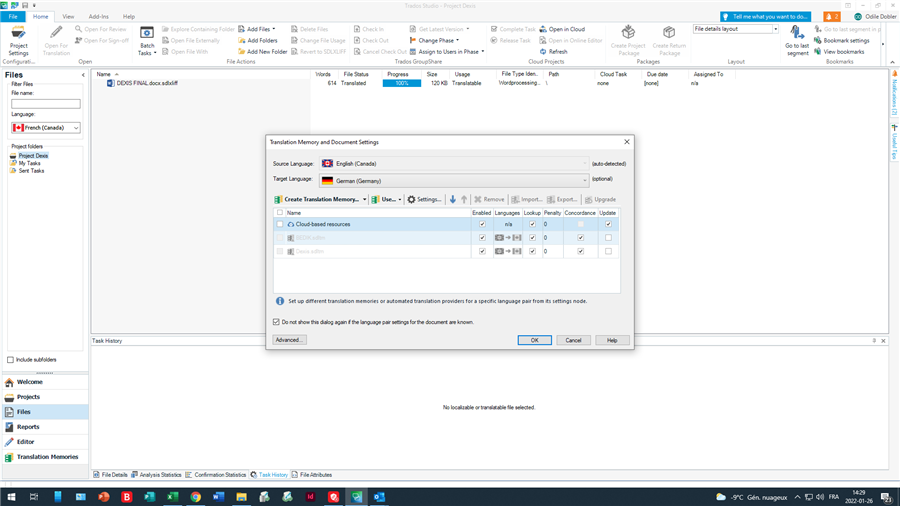Toggle Update checkbox for Dexis.sdltm
This screenshot has width=900, height=506.
coord(608,251)
